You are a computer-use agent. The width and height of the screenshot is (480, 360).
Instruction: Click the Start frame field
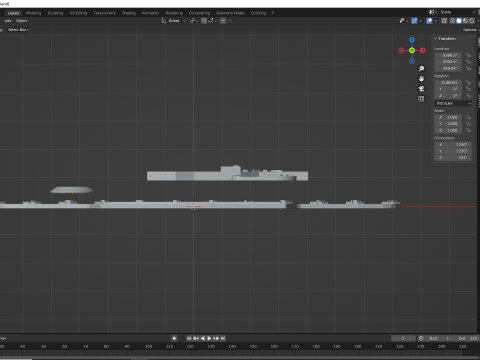pos(439,338)
